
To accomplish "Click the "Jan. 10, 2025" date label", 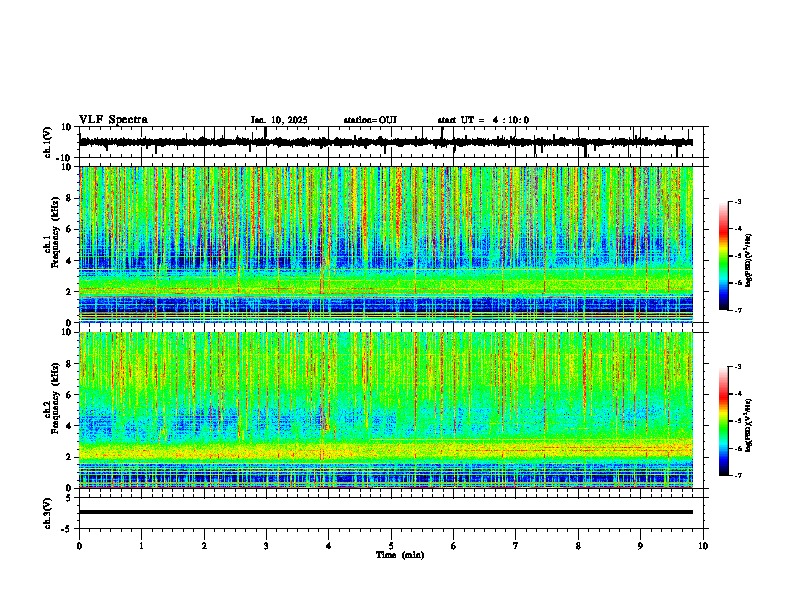I will (x=279, y=120).
